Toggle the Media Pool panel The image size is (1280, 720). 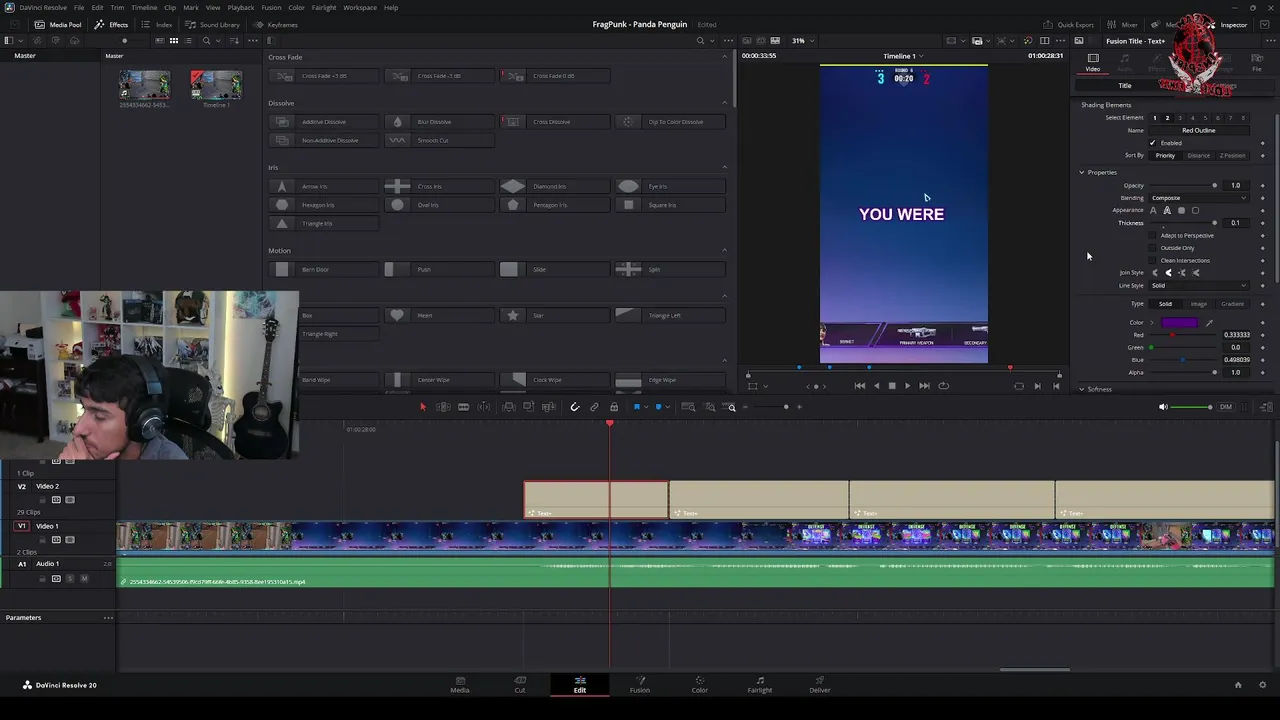coord(58,24)
